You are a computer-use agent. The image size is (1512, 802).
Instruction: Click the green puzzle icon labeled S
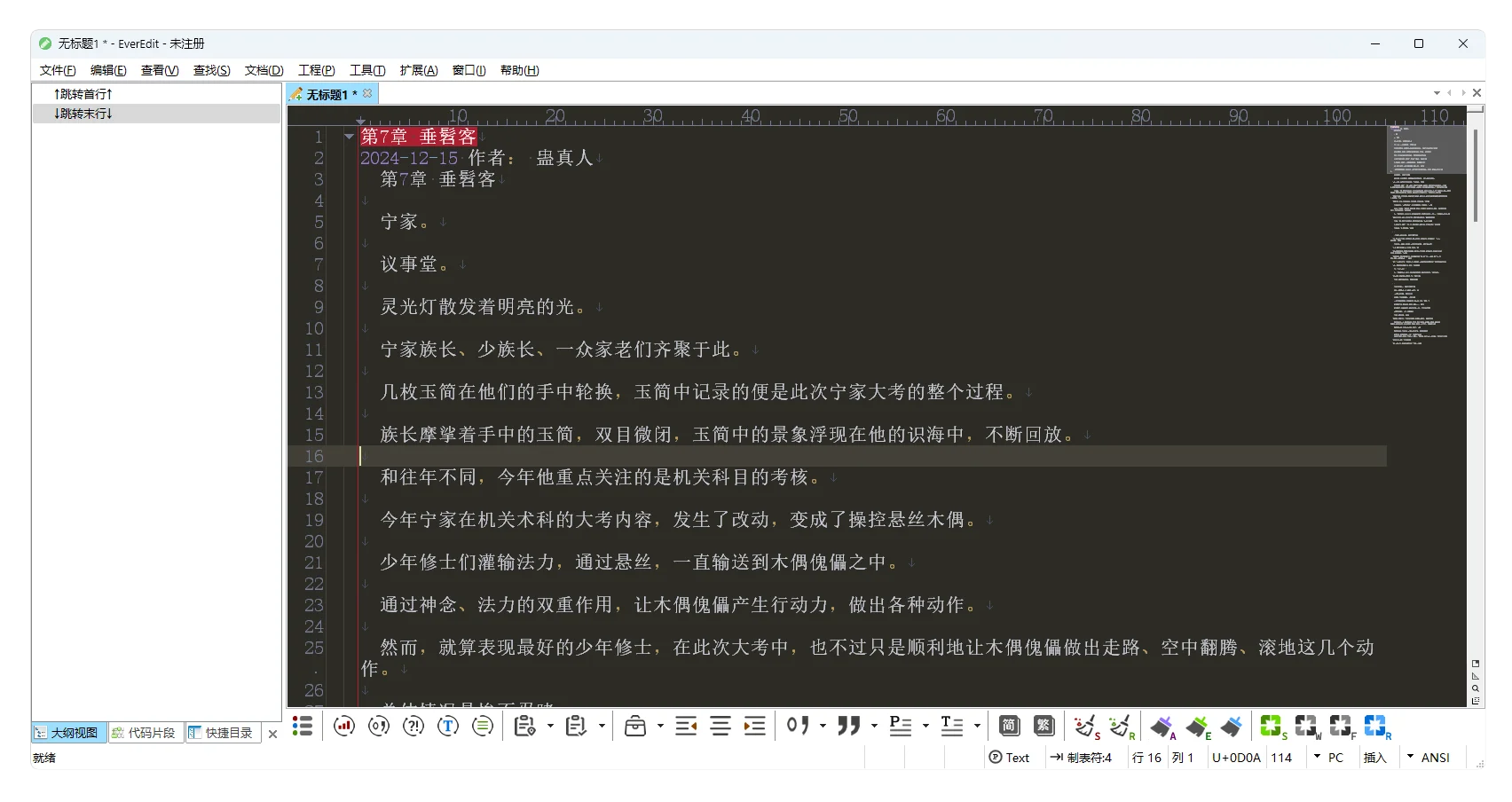[1273, 727]
